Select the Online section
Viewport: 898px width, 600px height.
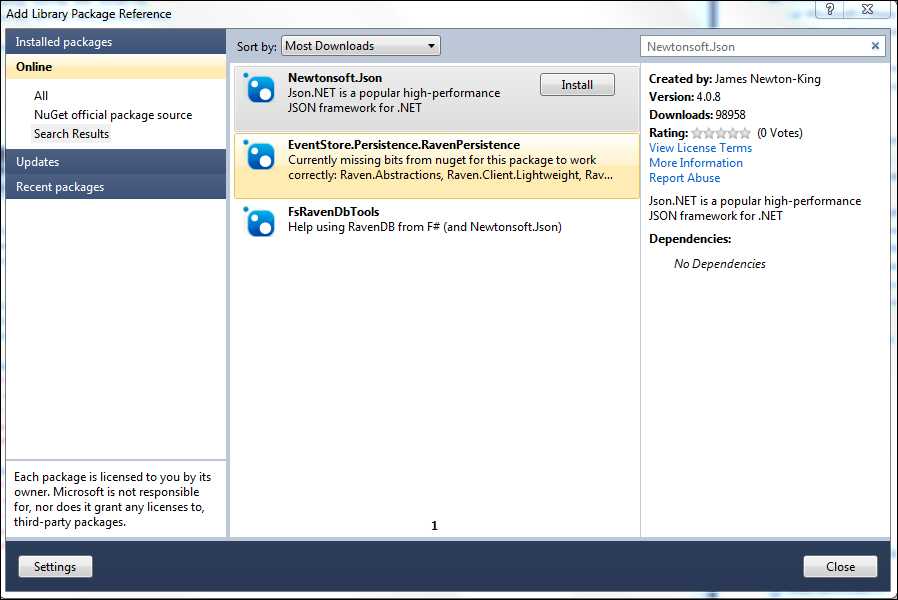click(116, 67)
